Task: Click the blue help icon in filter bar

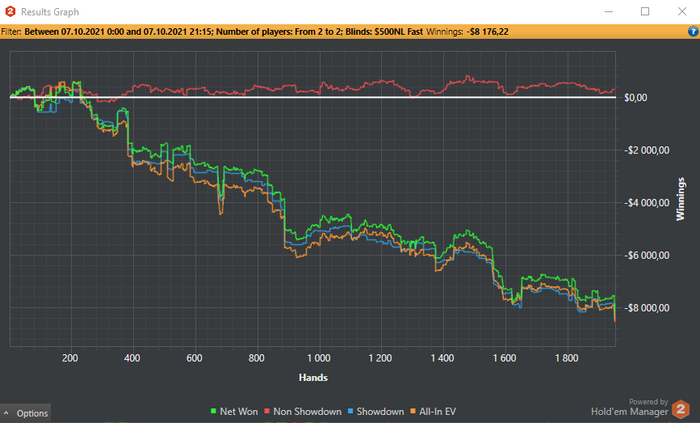Action: (693, 31)
